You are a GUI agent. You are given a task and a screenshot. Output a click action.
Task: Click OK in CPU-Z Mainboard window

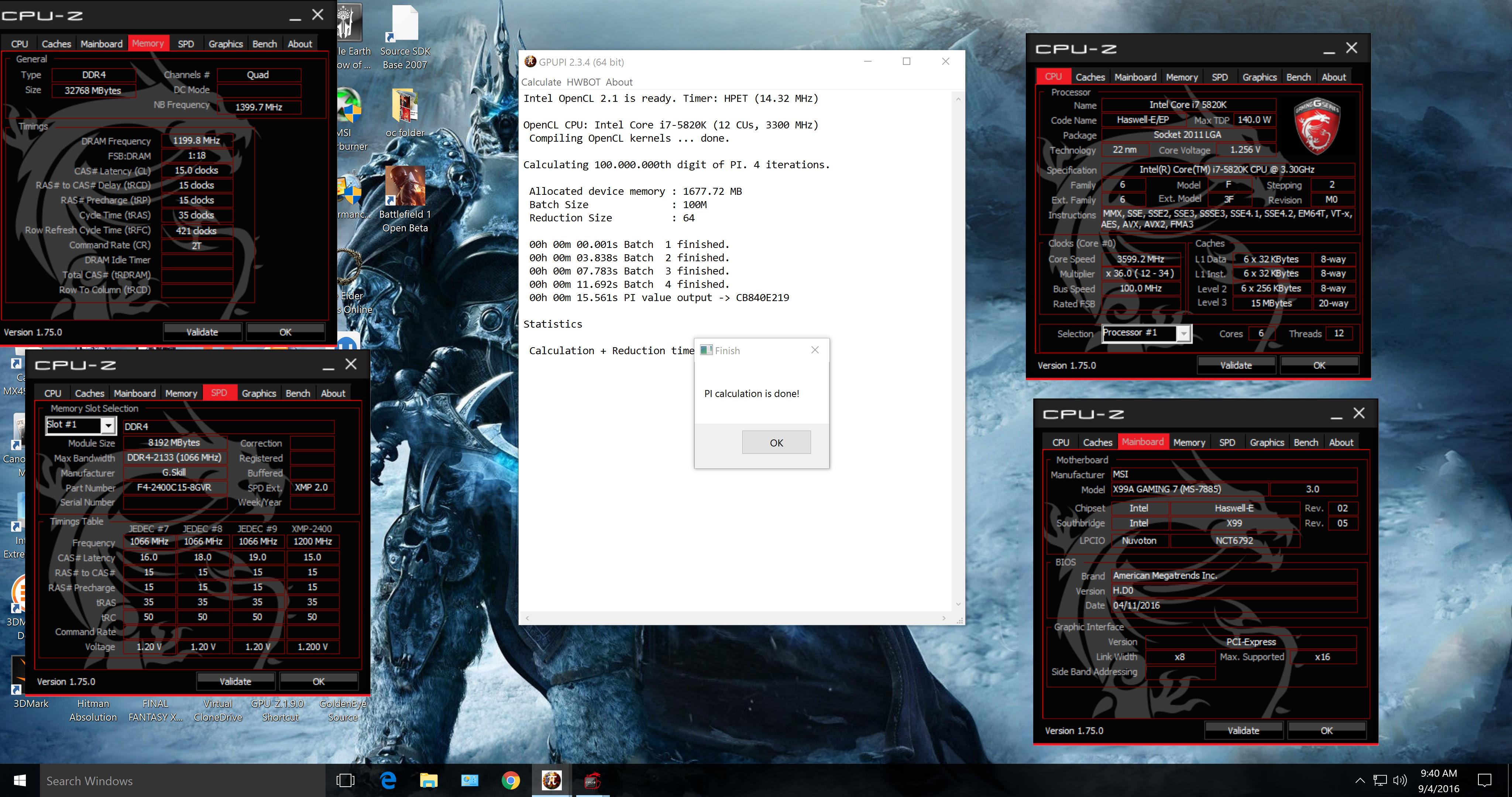point(1327,731)
